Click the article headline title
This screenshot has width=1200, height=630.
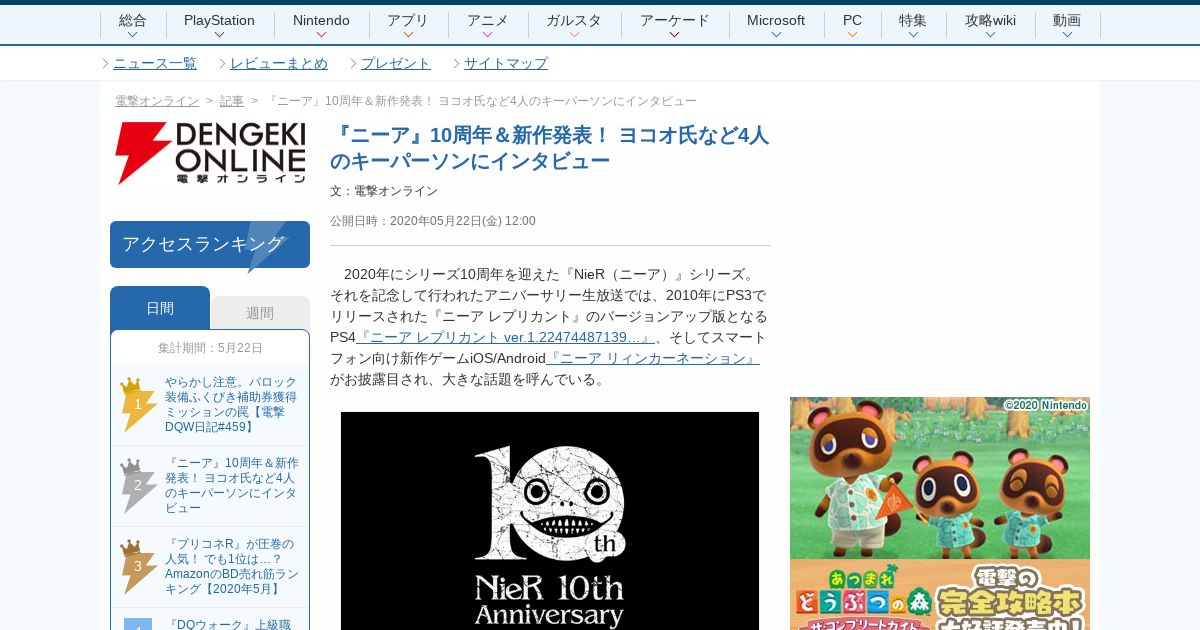(550, 148)
